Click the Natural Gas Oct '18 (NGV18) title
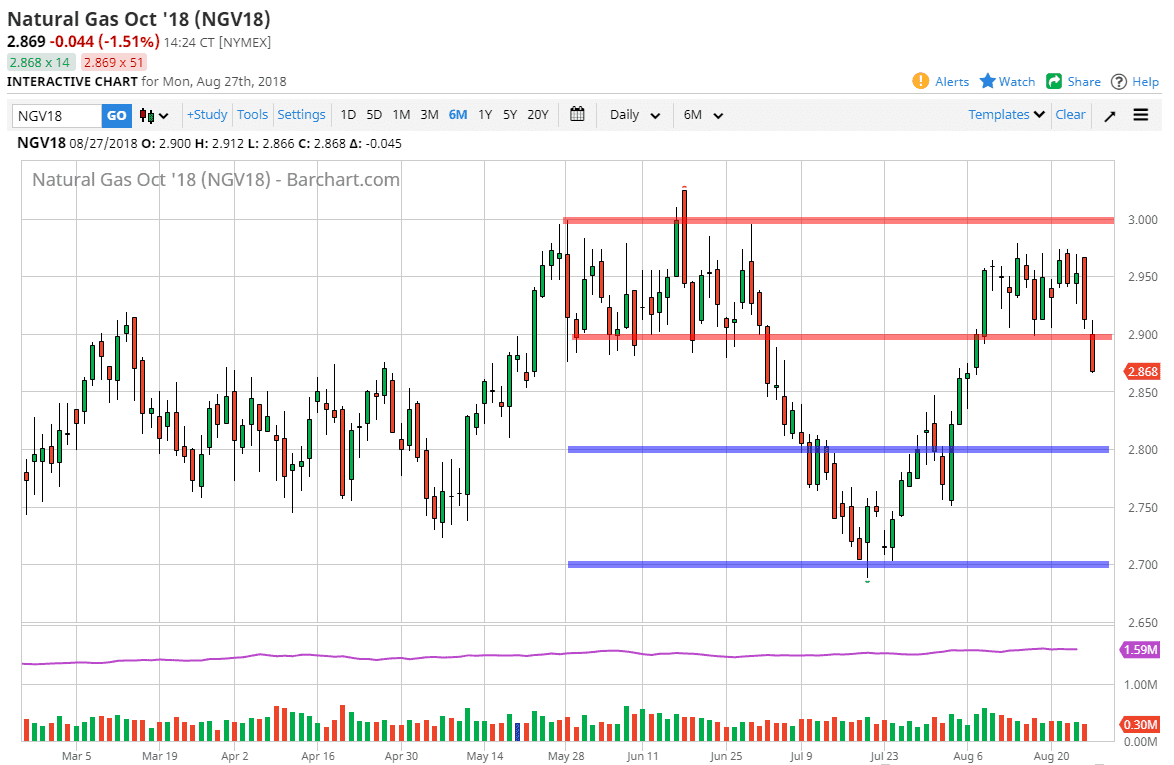Viewport: 1174px width, 765px height. [x=139, y=19]
